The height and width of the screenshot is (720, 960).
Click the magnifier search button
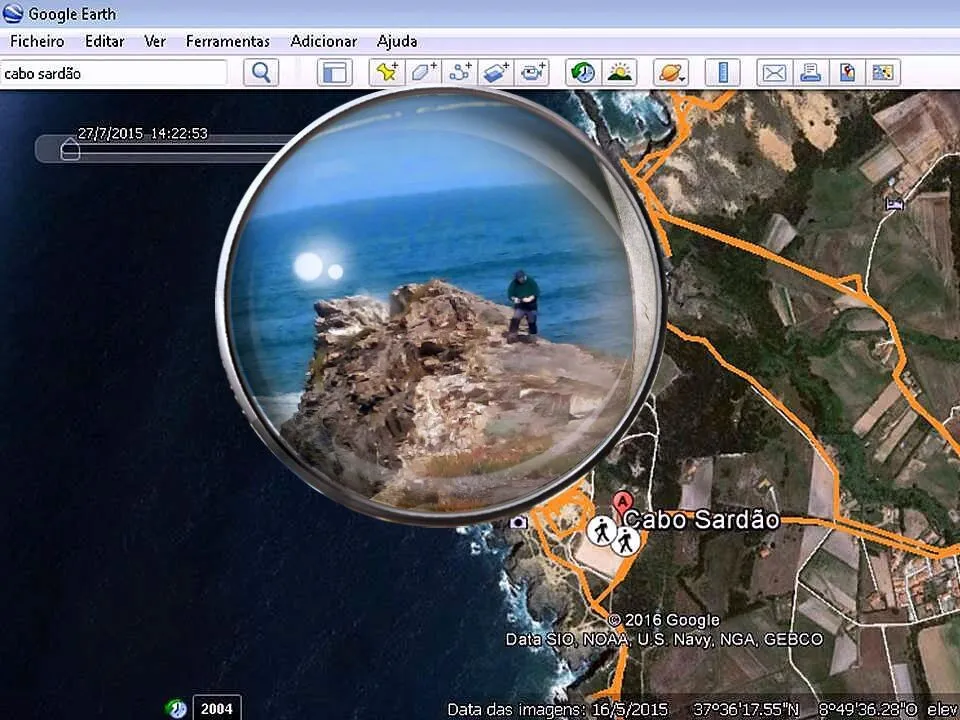tap(261, 73)
